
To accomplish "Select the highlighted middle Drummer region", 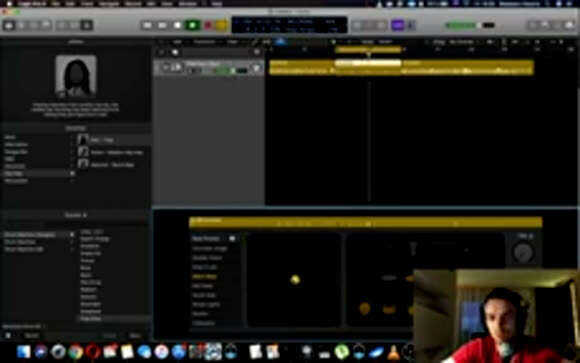I will point(368,68).
